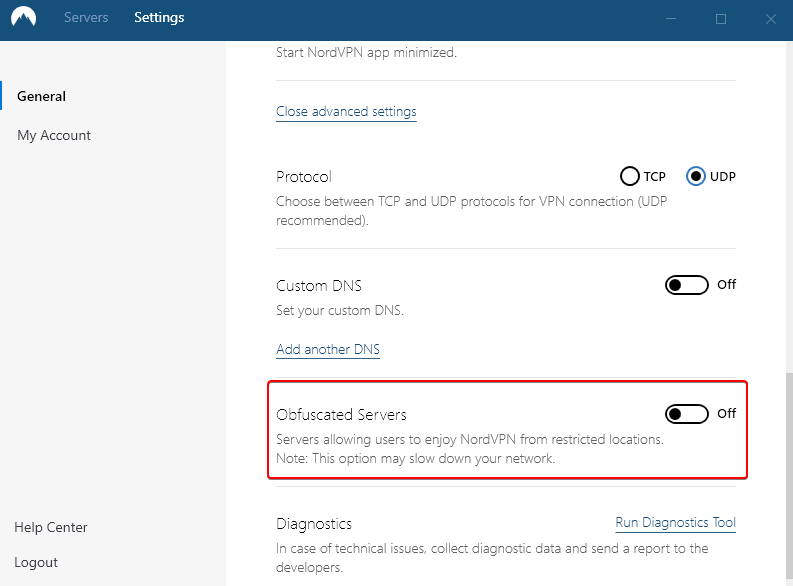Minimize the NordVPN window
The image size is (793, 586).
[x=671, y=19]
